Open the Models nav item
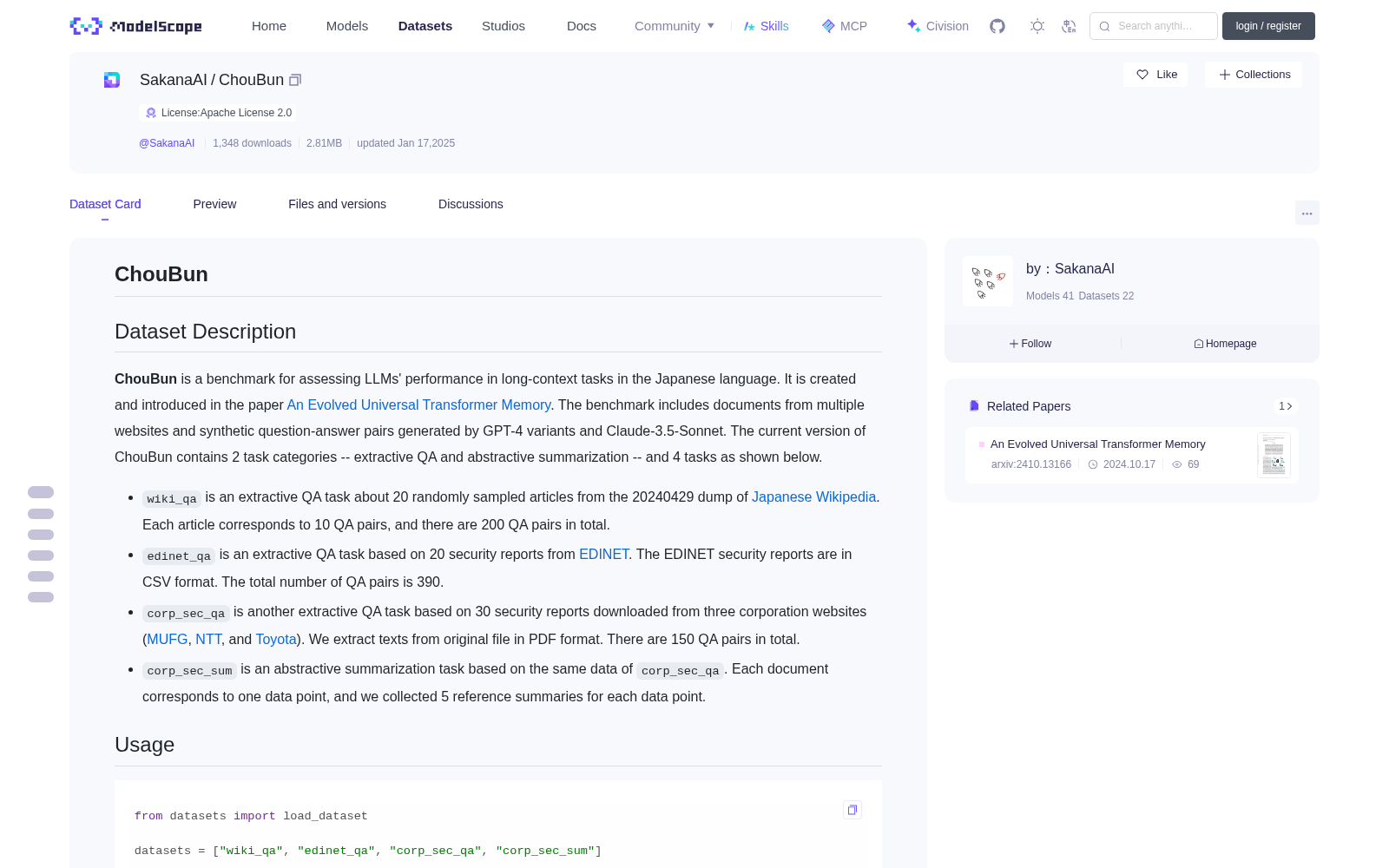 pos(347,26)
